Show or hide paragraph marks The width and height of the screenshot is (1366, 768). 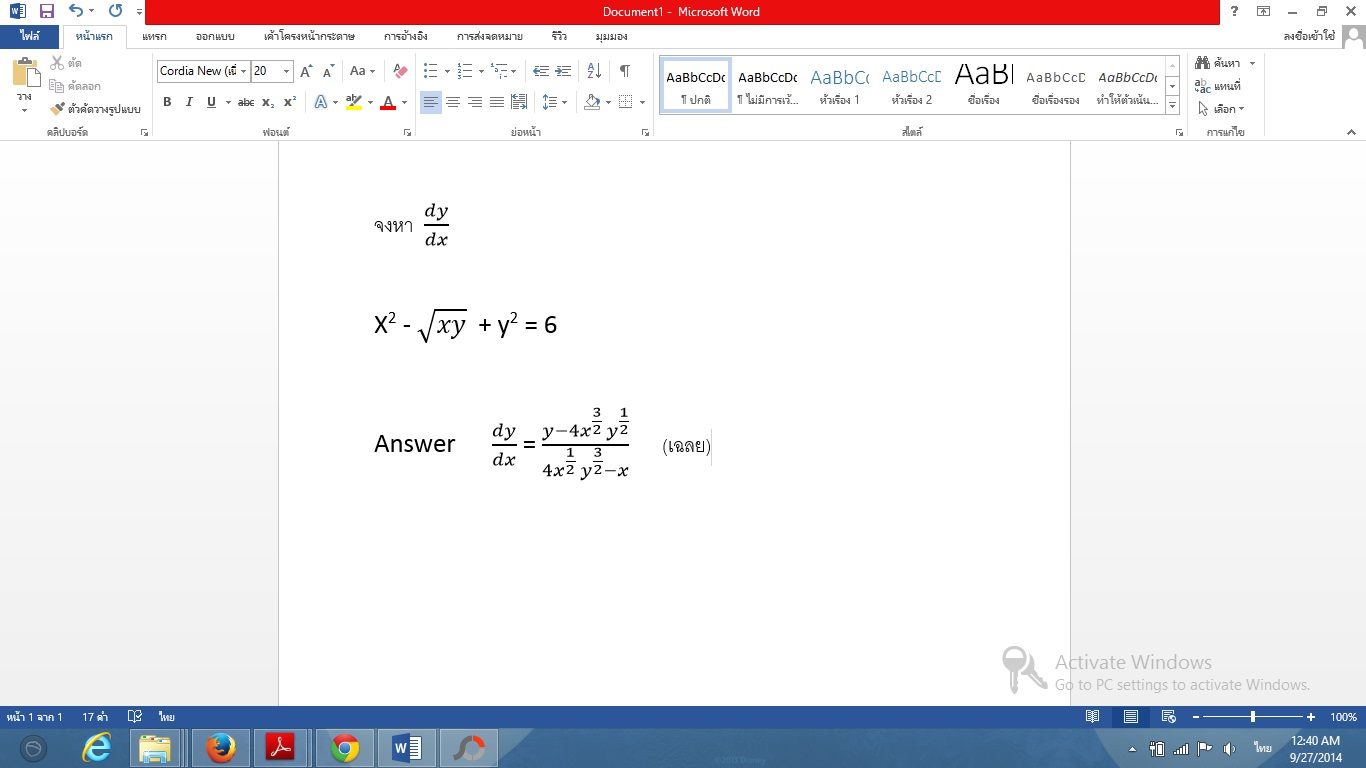tap(624, 71)
